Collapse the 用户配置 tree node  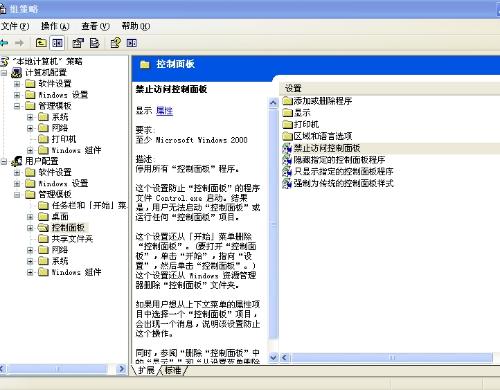[x=4, y=162]
